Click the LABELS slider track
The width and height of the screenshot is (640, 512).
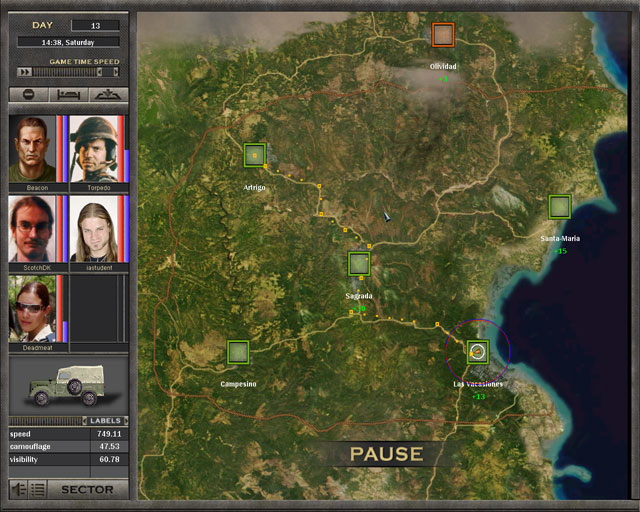(45, 421)
